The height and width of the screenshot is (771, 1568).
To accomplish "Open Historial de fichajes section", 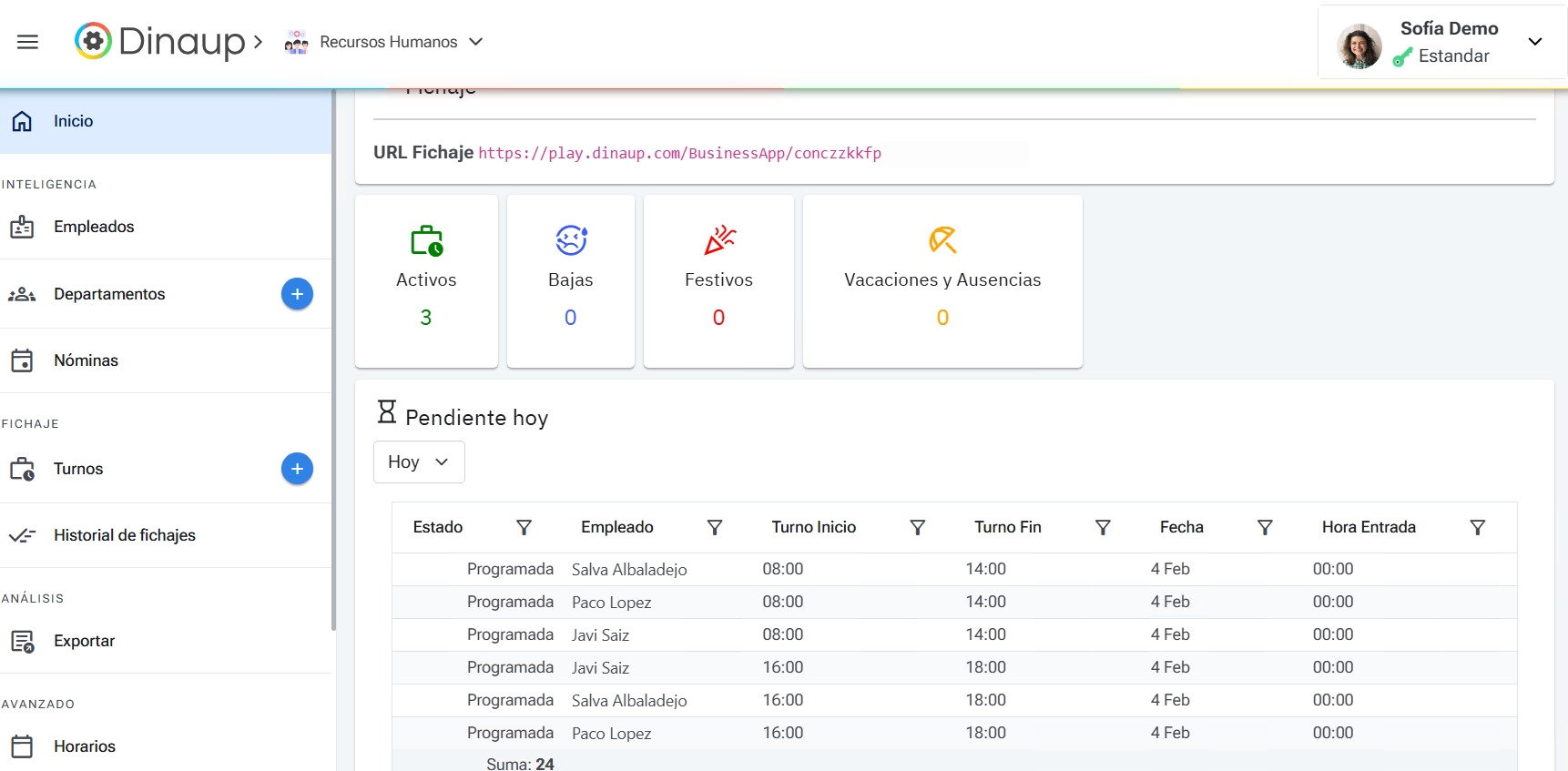I will point(125,535).
